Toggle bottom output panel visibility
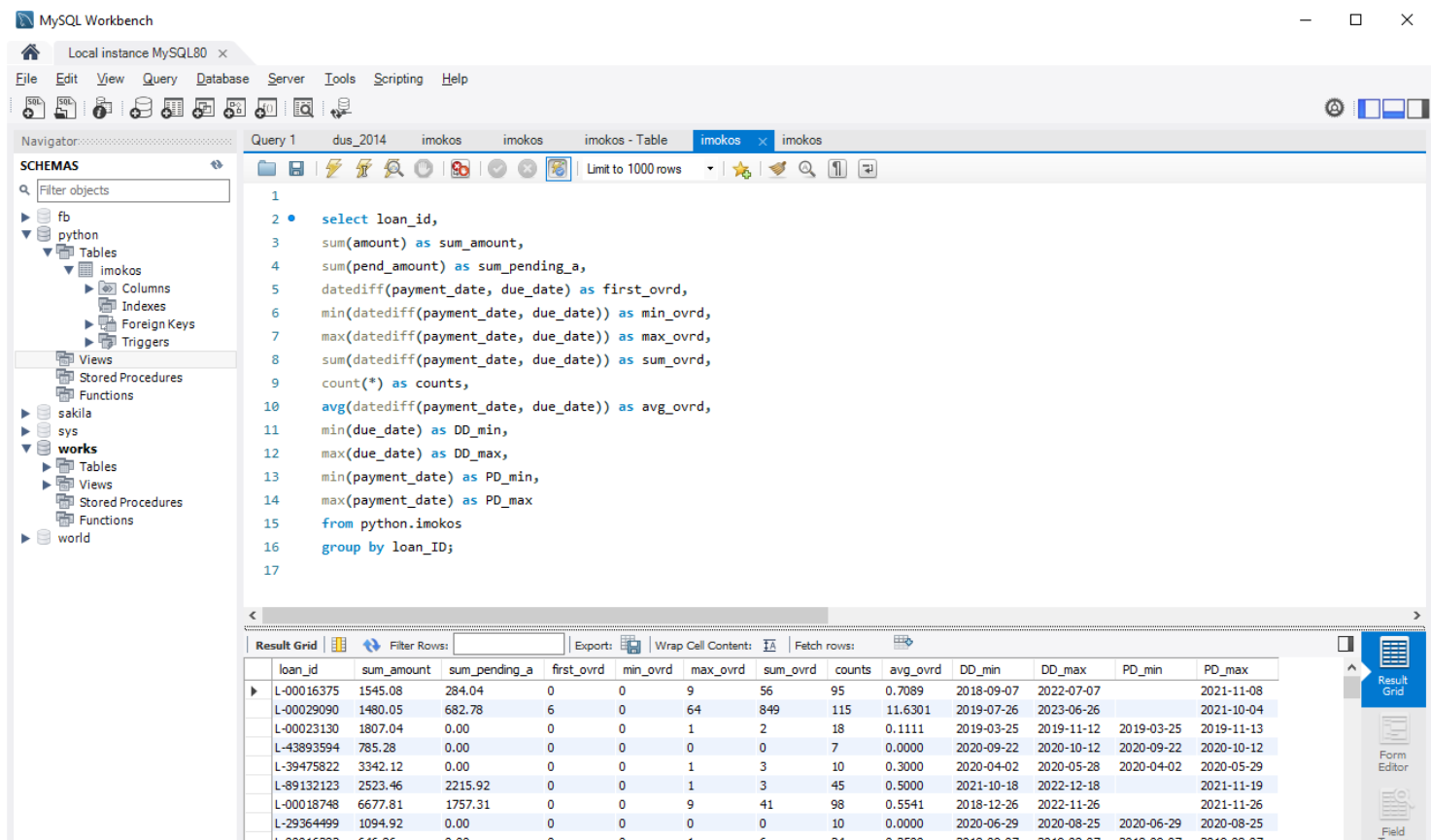Screen dimensions: 1431x840 click(1393, 109)
